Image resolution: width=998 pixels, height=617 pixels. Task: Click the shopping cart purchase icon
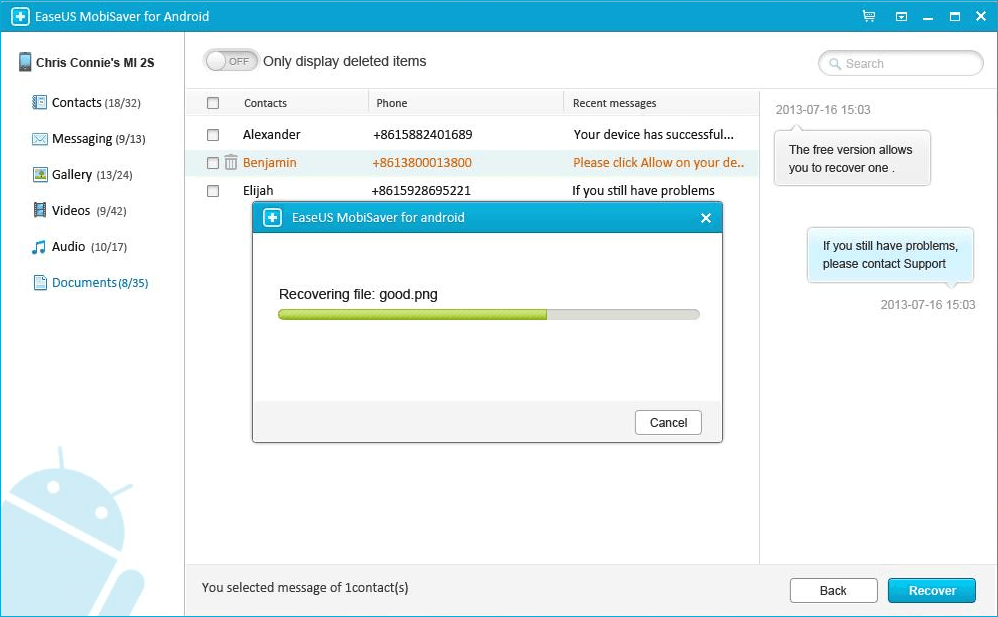(868, 17)
